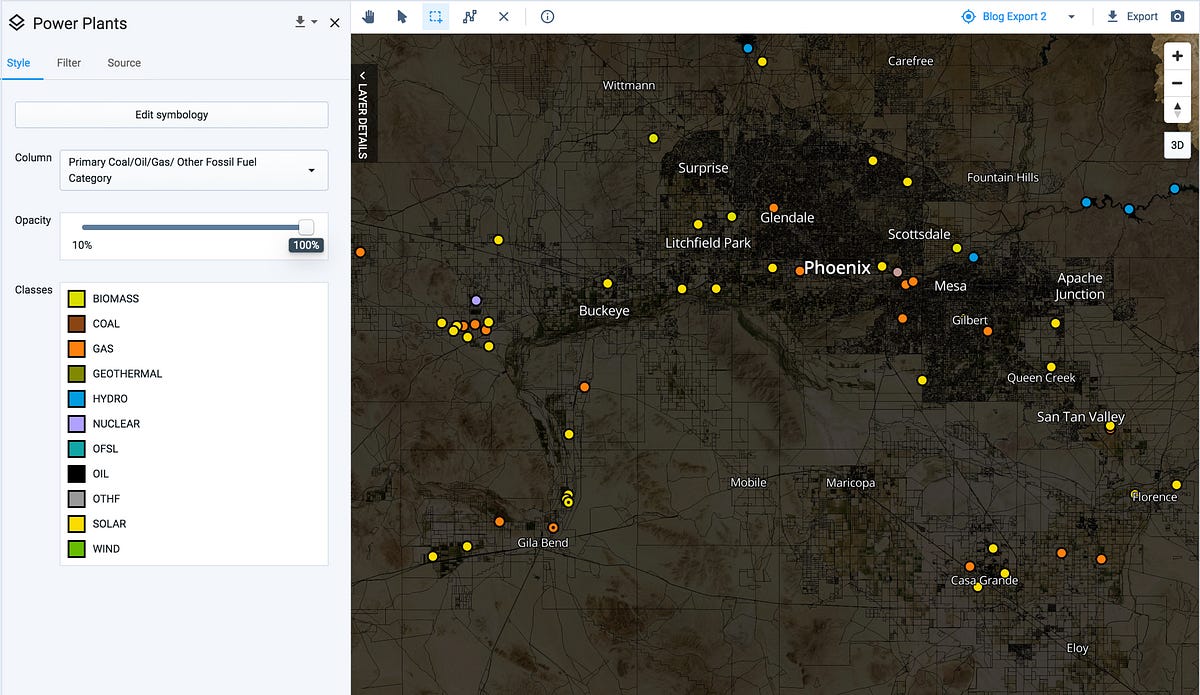Click the COAL color swatch
This screenshot has width=1200, height=695.
tap(76, 323)
